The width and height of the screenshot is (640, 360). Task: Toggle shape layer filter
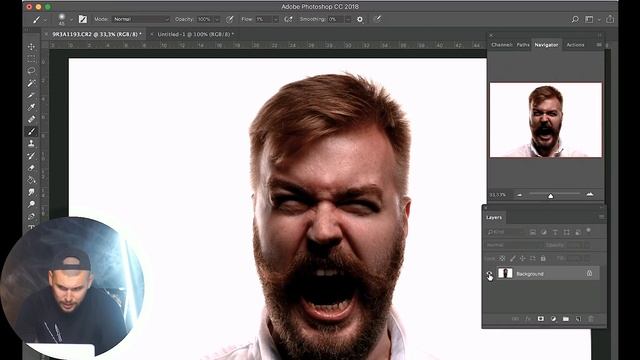tap(567, 232)
